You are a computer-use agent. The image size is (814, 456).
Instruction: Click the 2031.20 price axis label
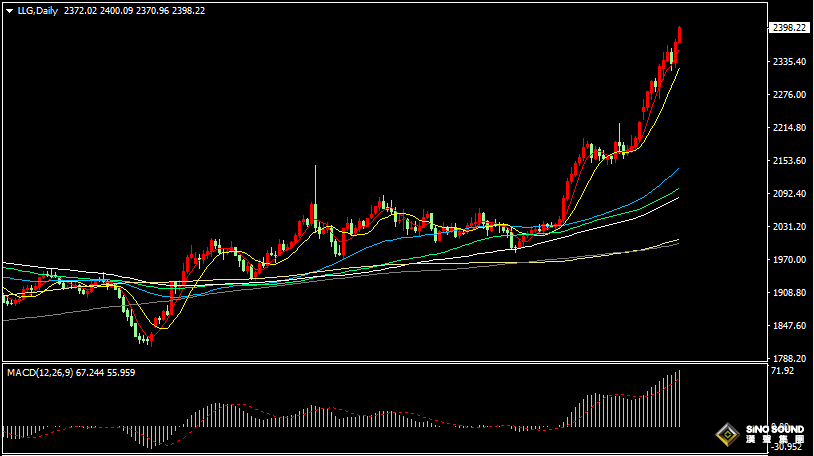[790, 227]
